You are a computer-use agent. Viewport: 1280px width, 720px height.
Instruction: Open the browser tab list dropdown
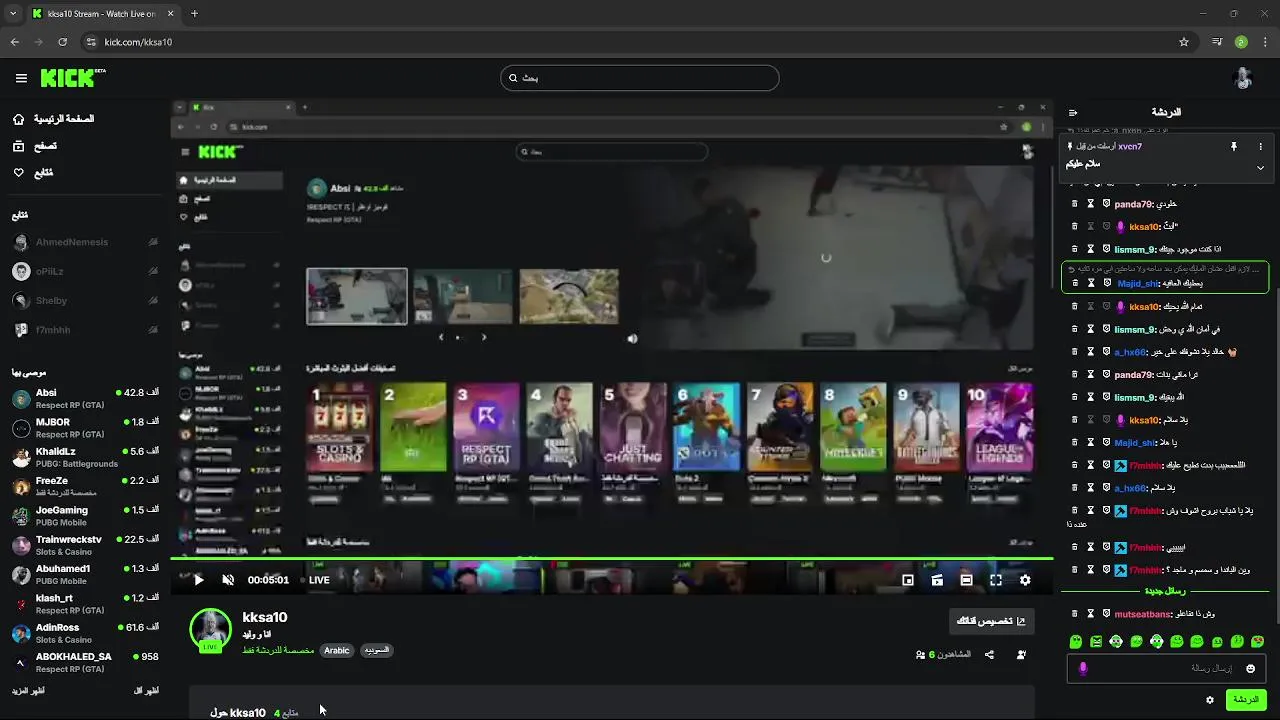pyautogui.click(x=12, y=14)
